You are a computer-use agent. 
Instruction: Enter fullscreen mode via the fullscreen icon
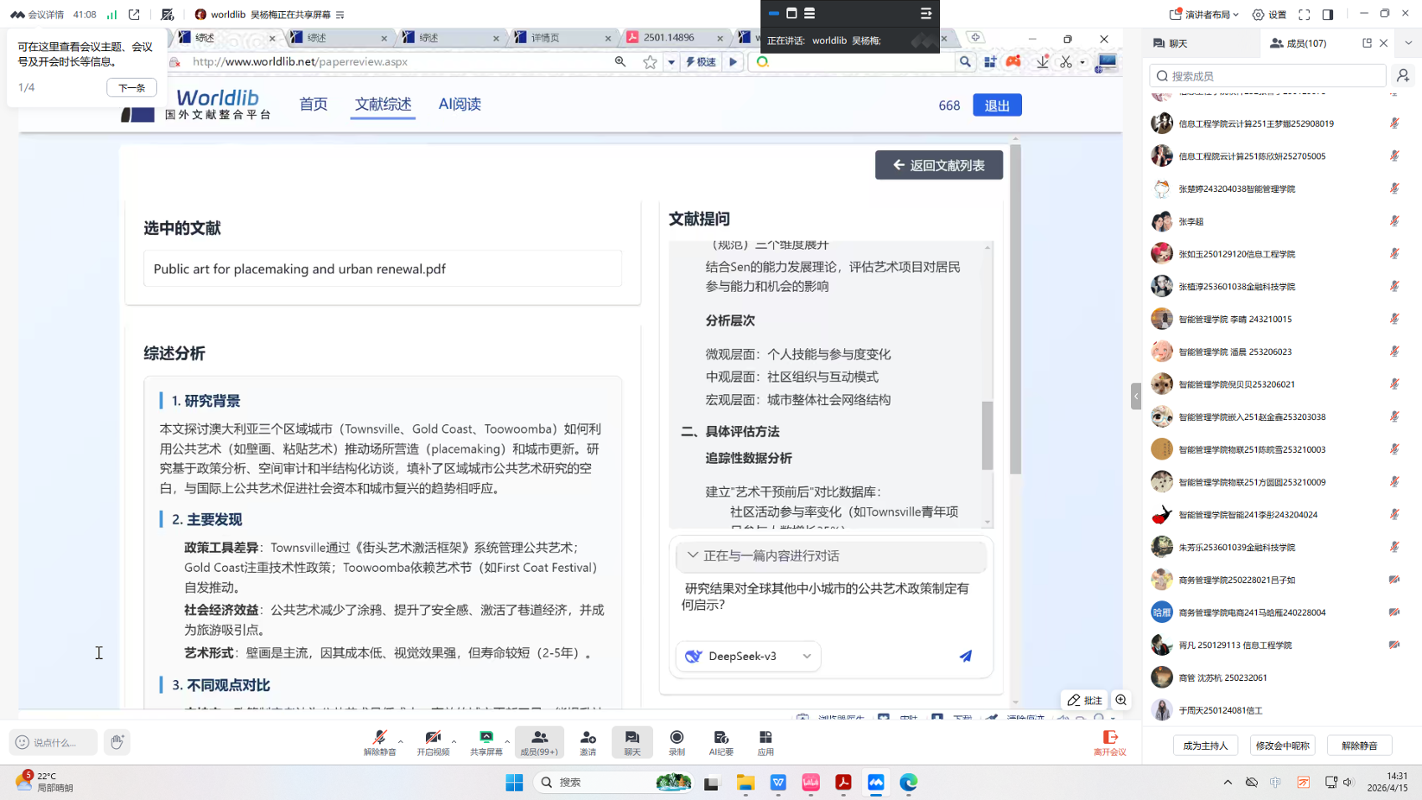(x=1304, y=15)
